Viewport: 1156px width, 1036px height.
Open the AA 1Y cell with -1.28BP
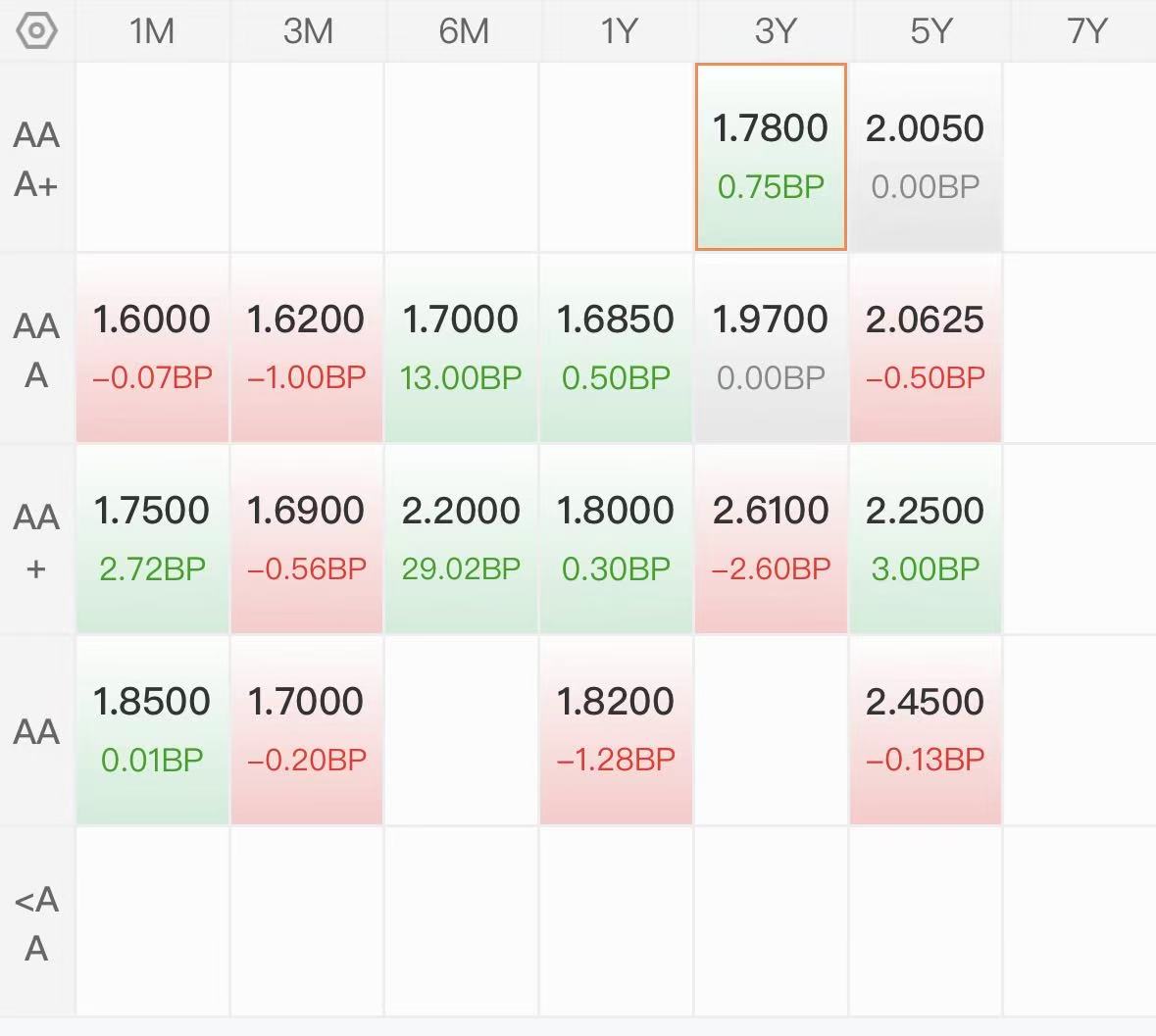pyautogui.click(x=617, y=729)
